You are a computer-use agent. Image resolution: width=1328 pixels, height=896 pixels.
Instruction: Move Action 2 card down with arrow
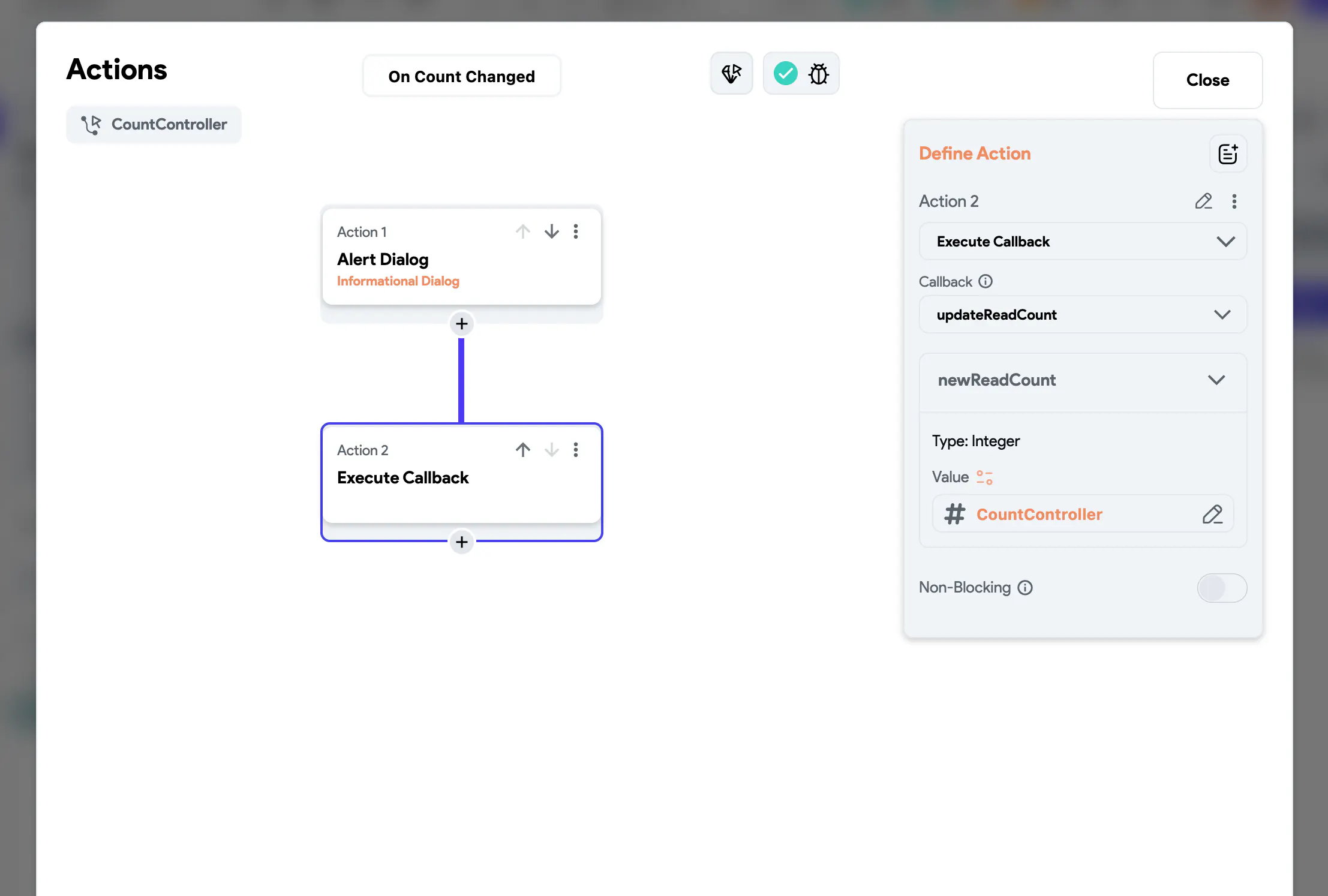(552, 450)
